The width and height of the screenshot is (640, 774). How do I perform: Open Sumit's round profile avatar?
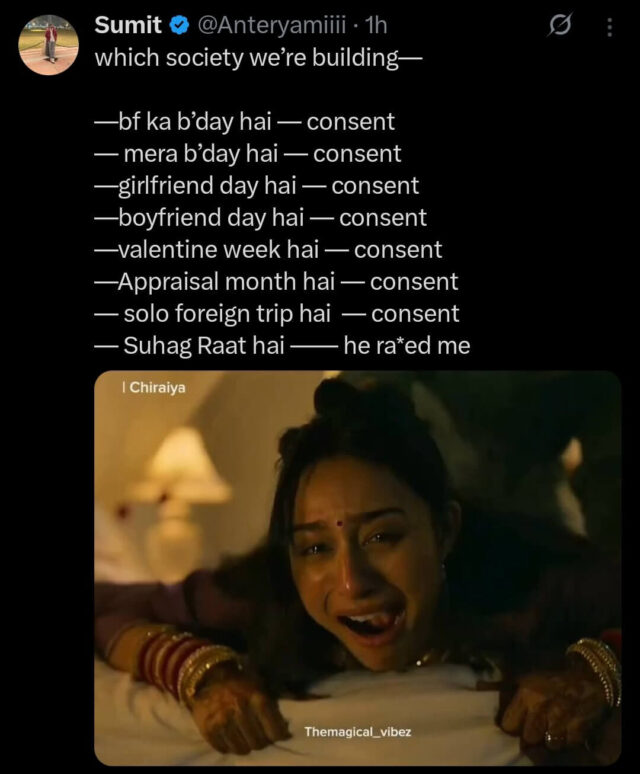click(x=48, y=45)
